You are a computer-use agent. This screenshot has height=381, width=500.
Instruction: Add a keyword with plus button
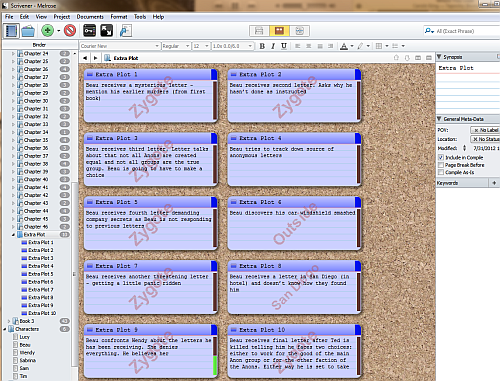494,183
